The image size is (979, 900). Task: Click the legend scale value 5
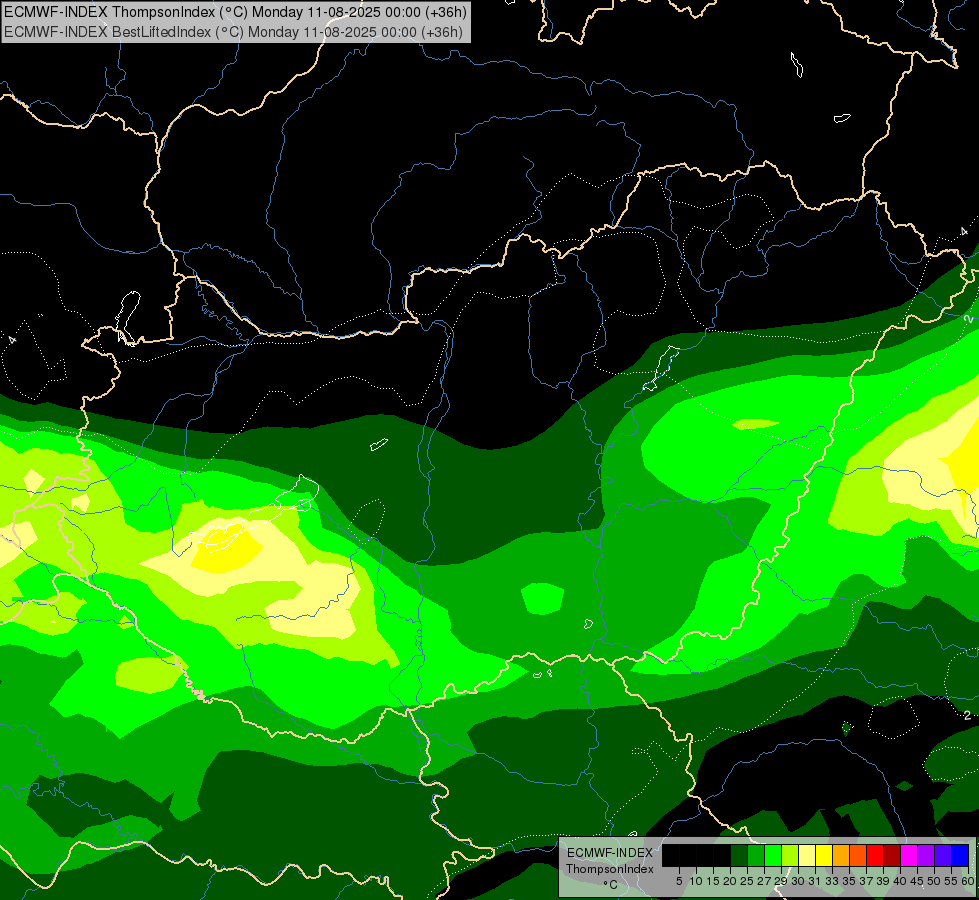pos(679,881)
